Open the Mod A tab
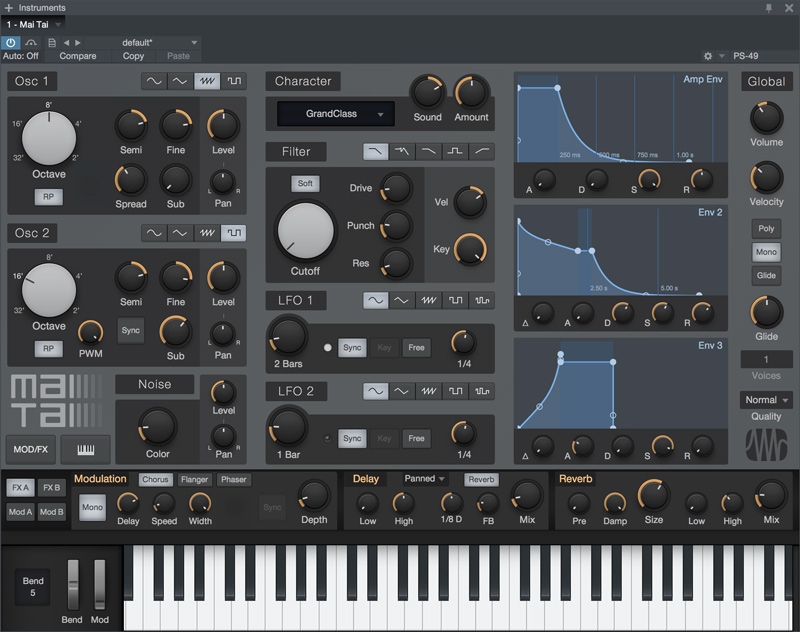This screenshot has width=800, height=632. coord(20,512)
